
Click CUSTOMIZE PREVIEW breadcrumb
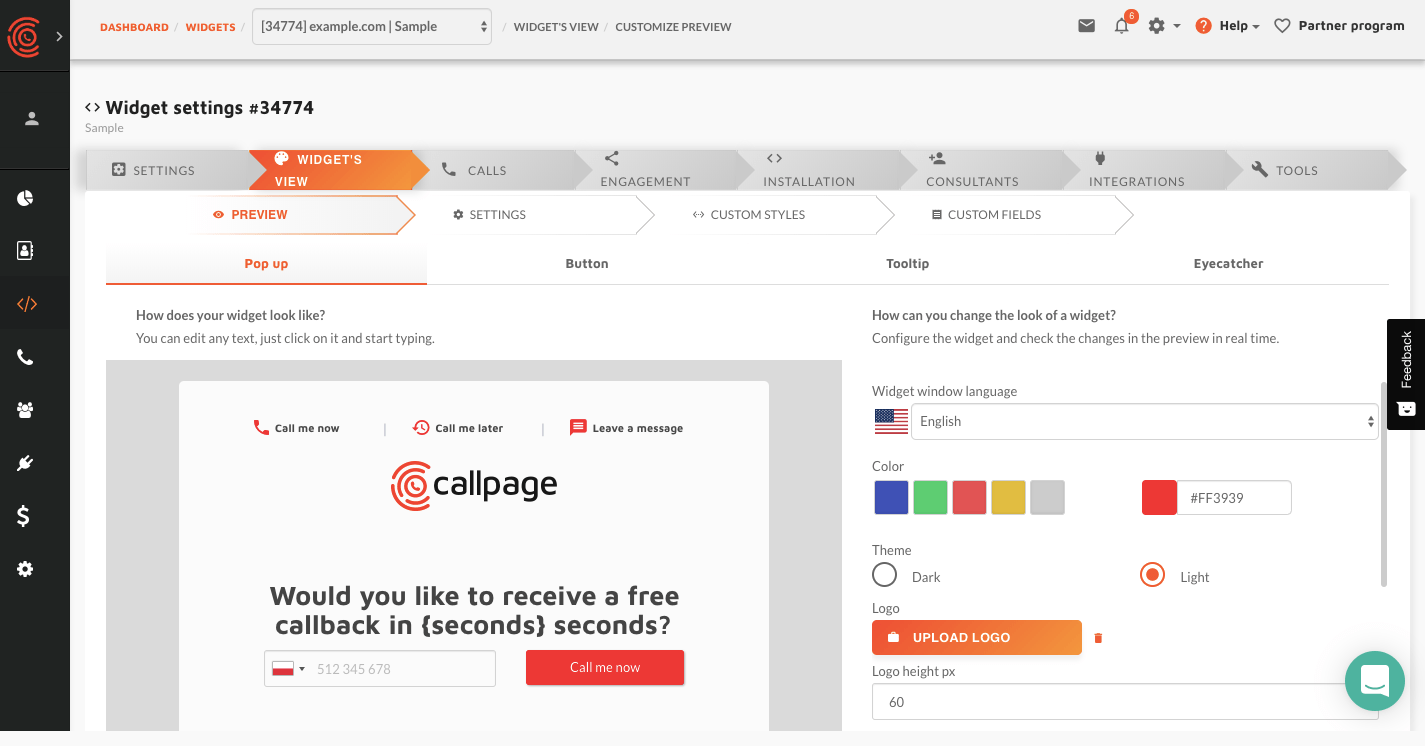673,27
